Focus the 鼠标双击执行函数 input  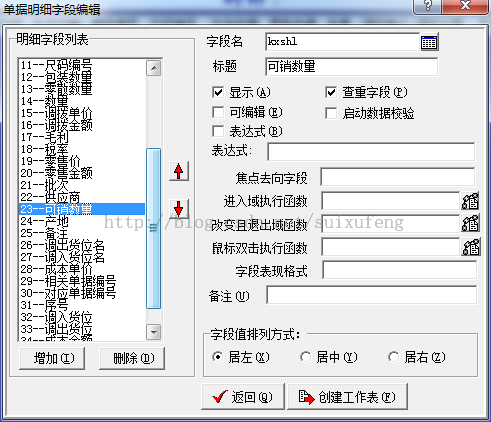click(391, 247)
